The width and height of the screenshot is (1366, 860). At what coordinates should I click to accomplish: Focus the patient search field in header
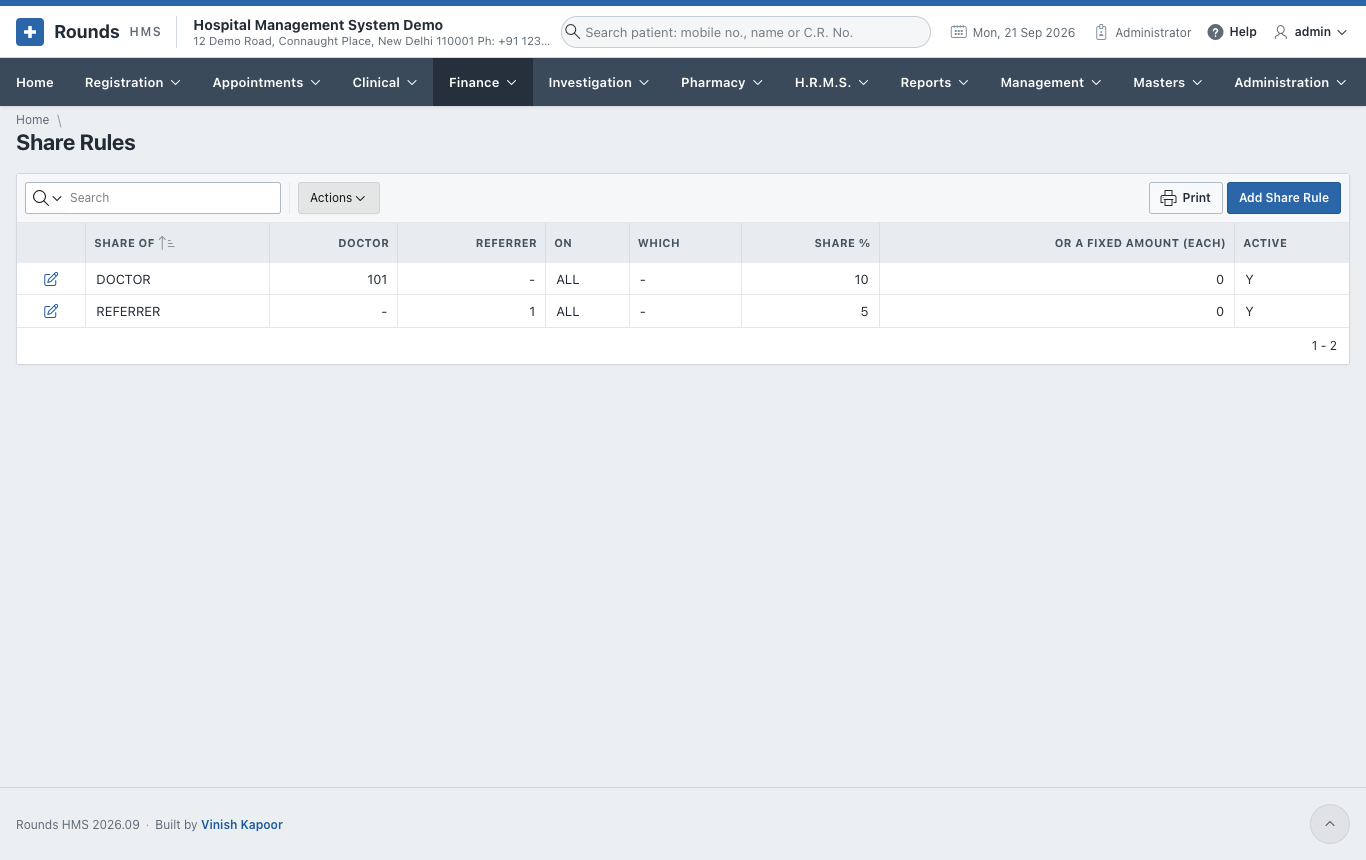point(746,32)
